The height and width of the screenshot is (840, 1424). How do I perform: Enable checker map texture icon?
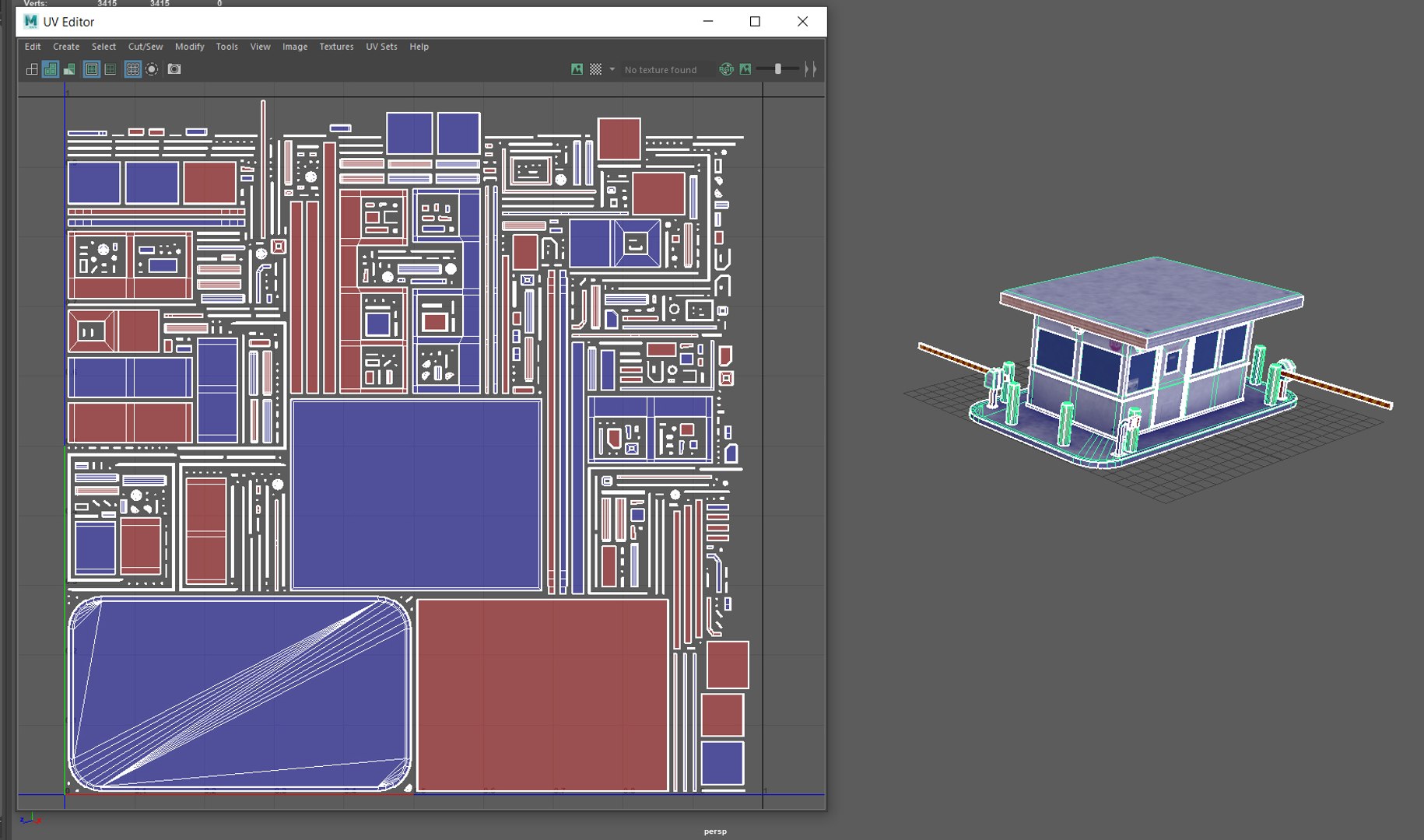[595, 69]
